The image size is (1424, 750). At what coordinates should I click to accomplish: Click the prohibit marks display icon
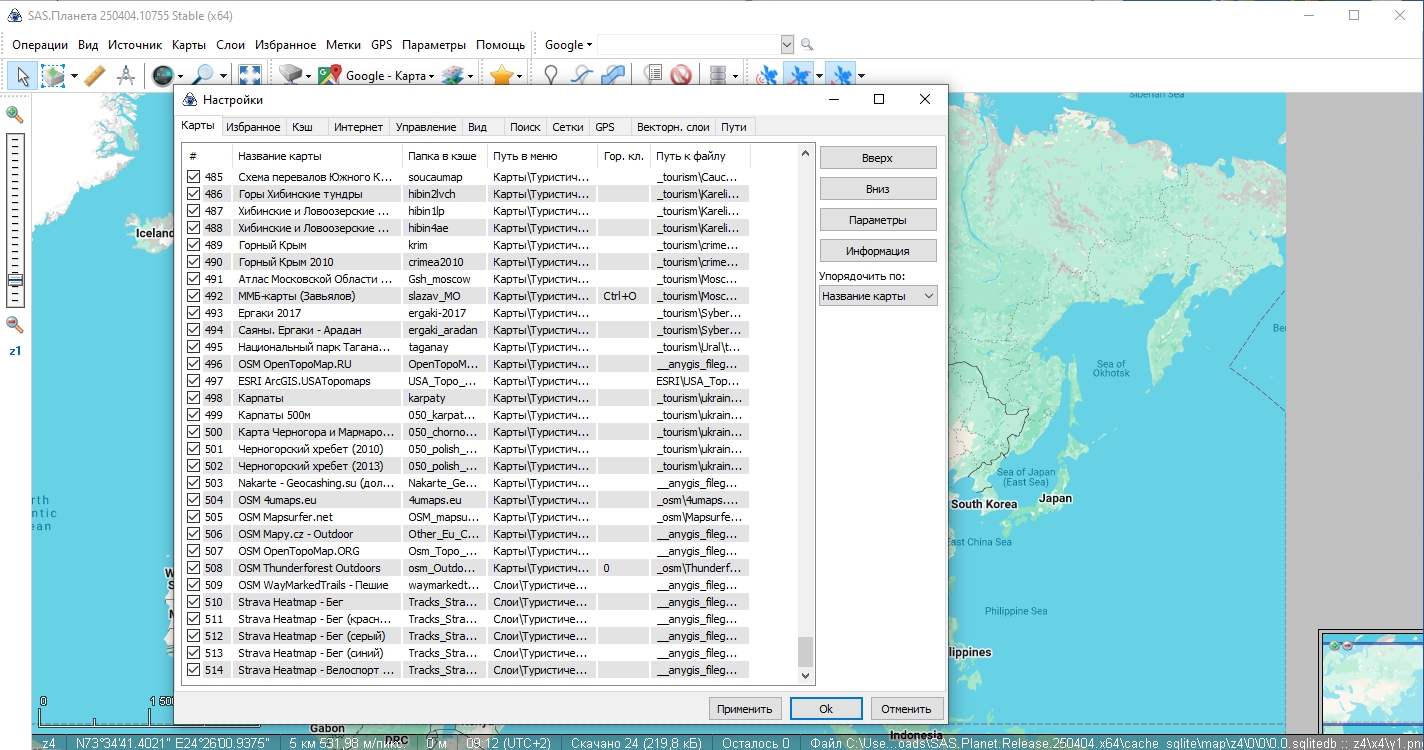[x=680, y=74]
